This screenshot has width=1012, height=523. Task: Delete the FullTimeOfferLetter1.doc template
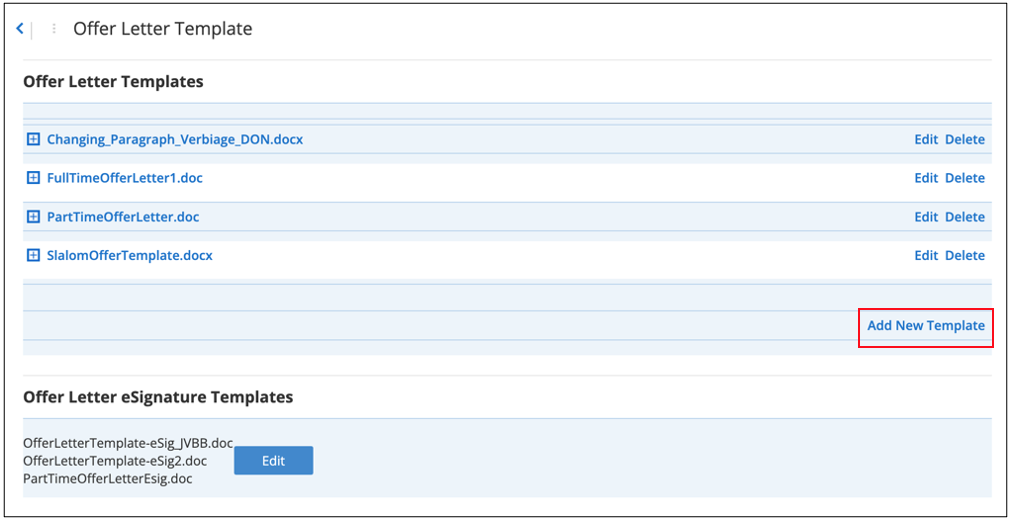965,178
